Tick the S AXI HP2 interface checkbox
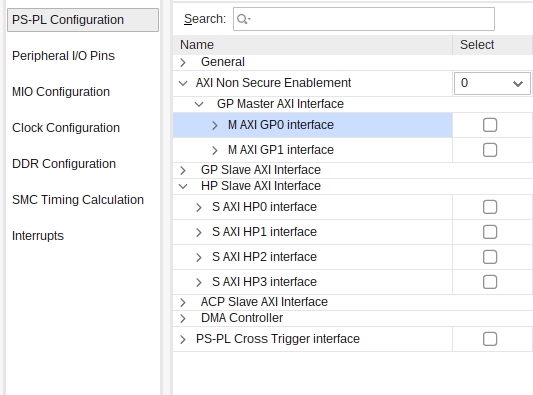 (x=490, y=257)
